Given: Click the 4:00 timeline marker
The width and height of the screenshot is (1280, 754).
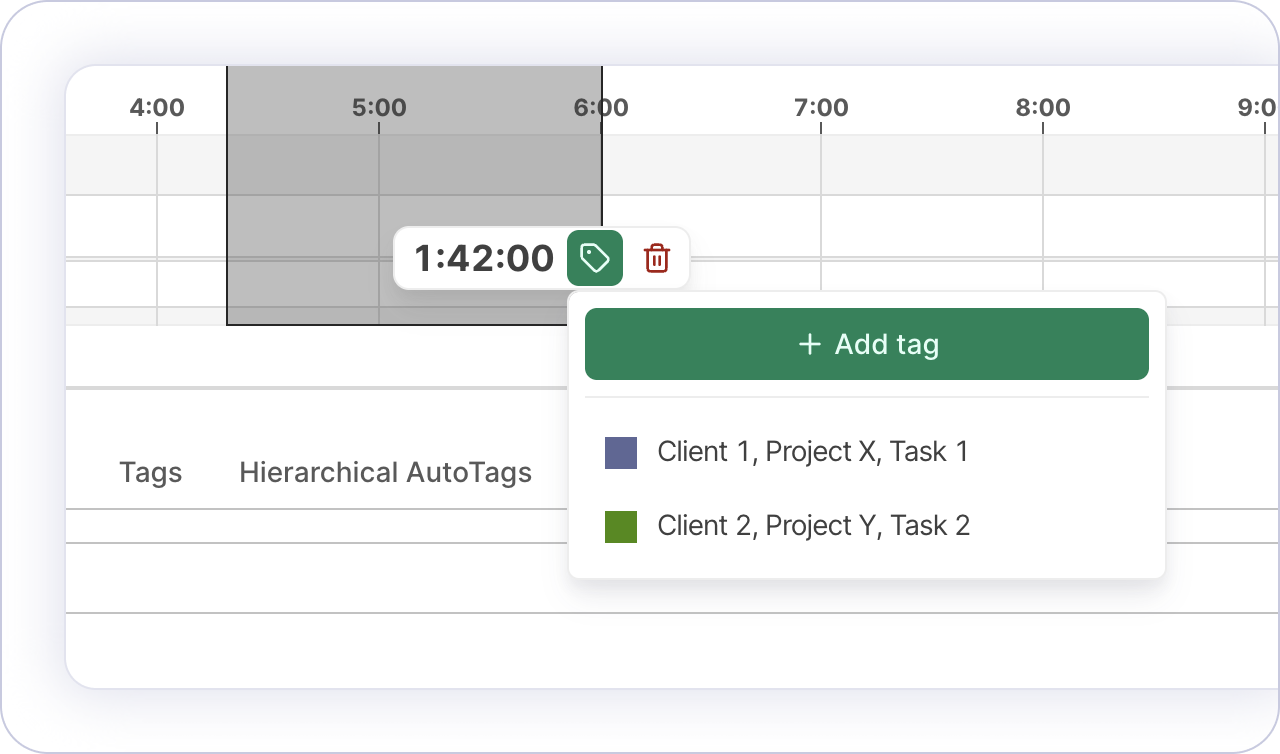Looking at the screenshot, I should (157, 107).
